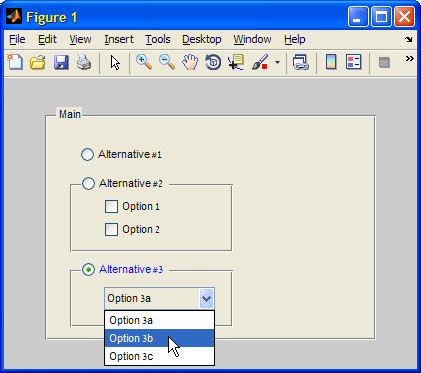Activate the Pan hand tool
The height and width of the screenshot is (373, 421).
click(190, 62)
